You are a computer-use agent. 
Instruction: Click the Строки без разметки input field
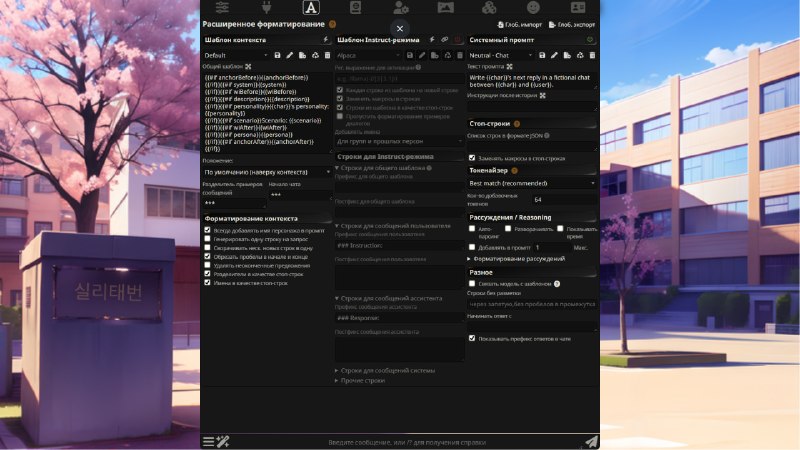(532, 304)
